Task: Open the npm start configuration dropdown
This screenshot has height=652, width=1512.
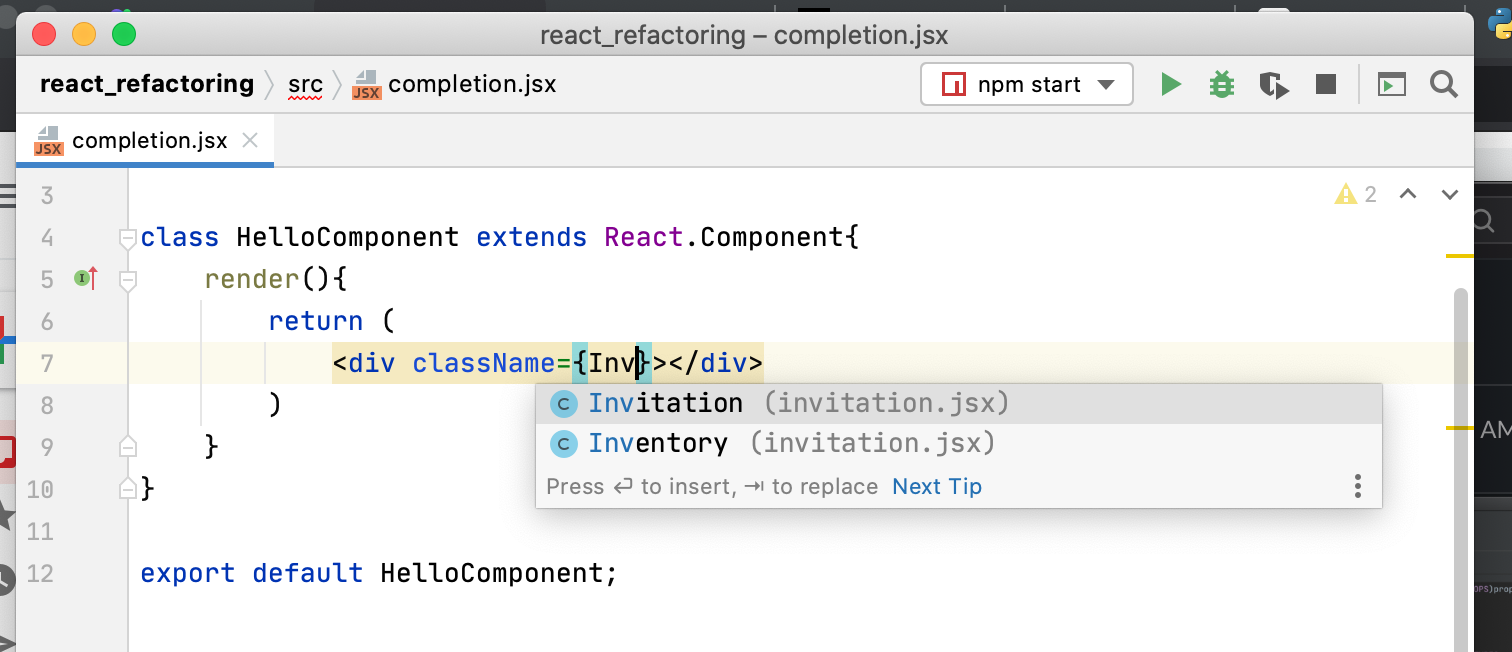Action: [1027, 85]
